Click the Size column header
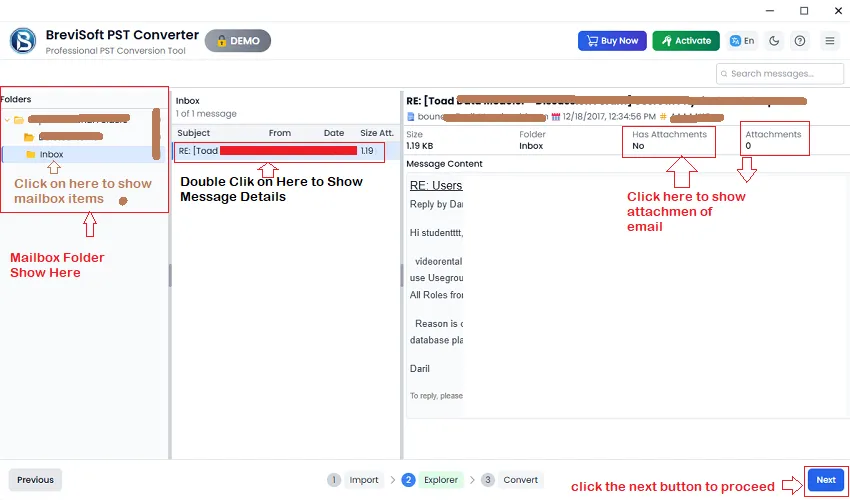This screenshot has height=500, width=850. click(x=369, y=133)
